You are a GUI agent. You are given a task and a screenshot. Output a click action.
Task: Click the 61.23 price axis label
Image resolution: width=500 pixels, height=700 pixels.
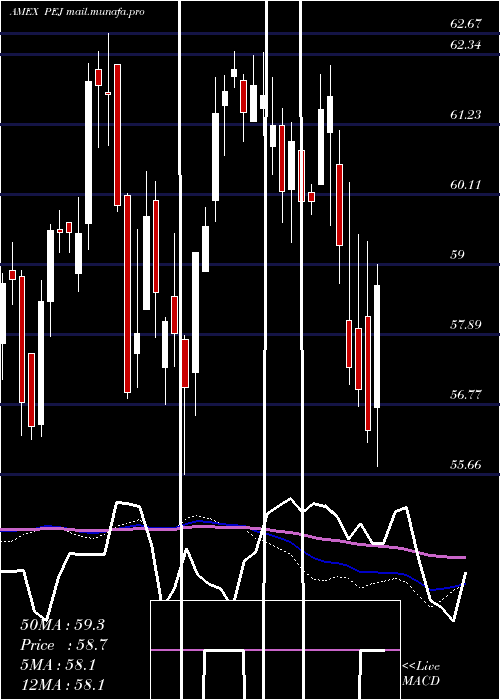pyautogui.click(x=466, y=114)
